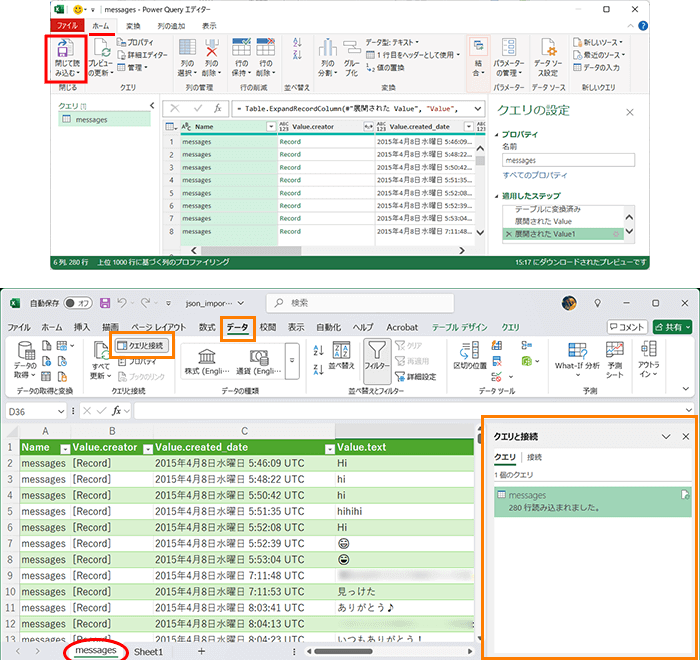Click Close & Load in Power Query editor
Screen dimensions: 700x660
pyautogui.click(x=66, y=58)
